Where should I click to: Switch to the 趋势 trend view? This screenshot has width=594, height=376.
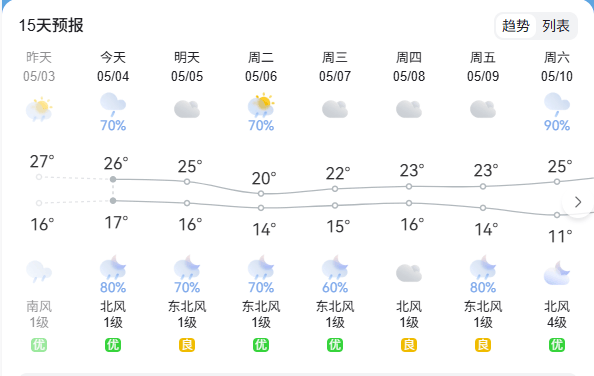516,26
